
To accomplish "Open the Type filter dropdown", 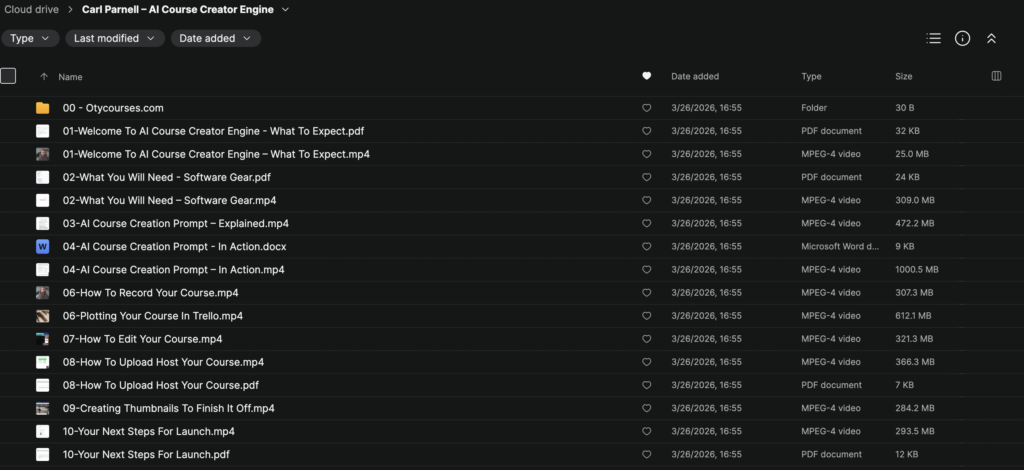I will (29, 38).
